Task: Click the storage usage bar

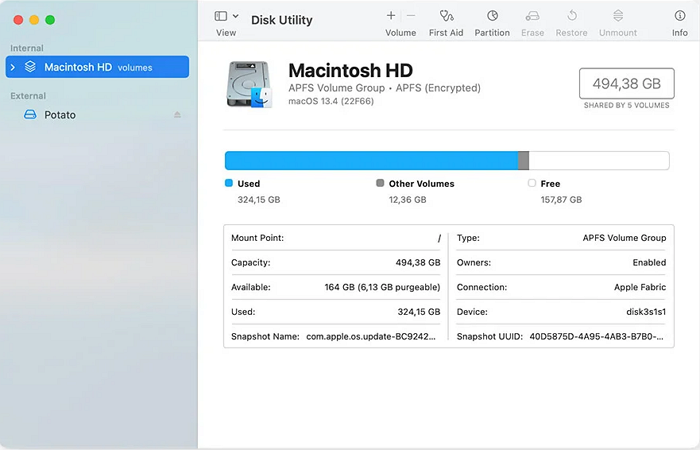Action: 447,161
